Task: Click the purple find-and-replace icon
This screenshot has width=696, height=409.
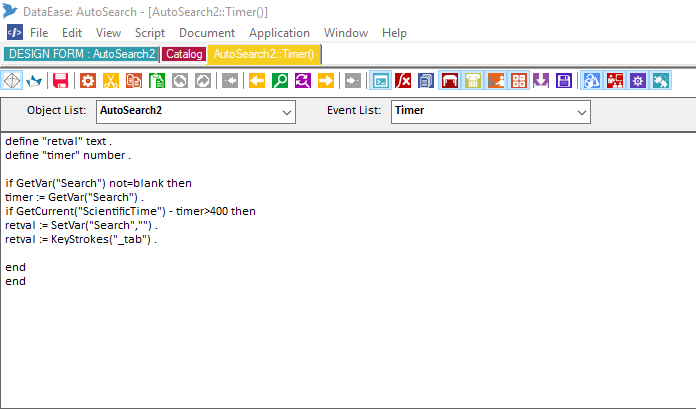Action: click(x=303, y=81)
